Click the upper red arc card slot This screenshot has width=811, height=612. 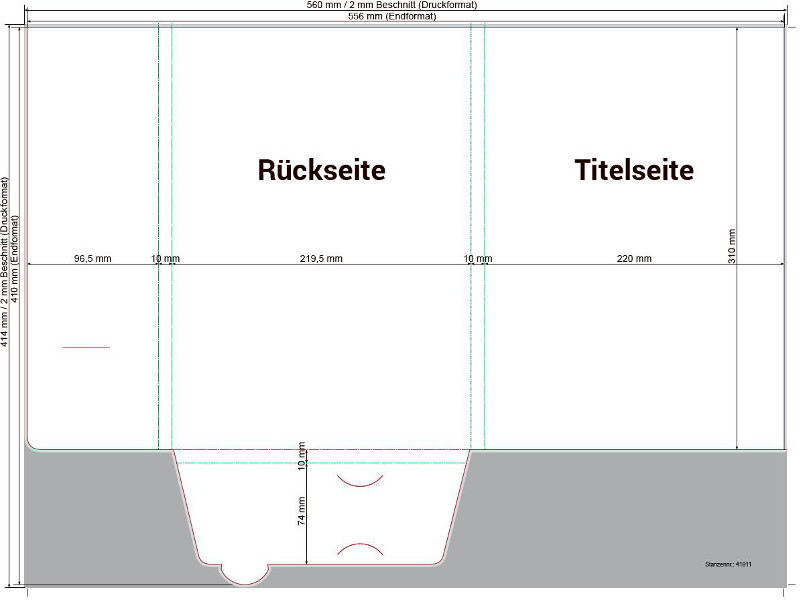[359, 481]
